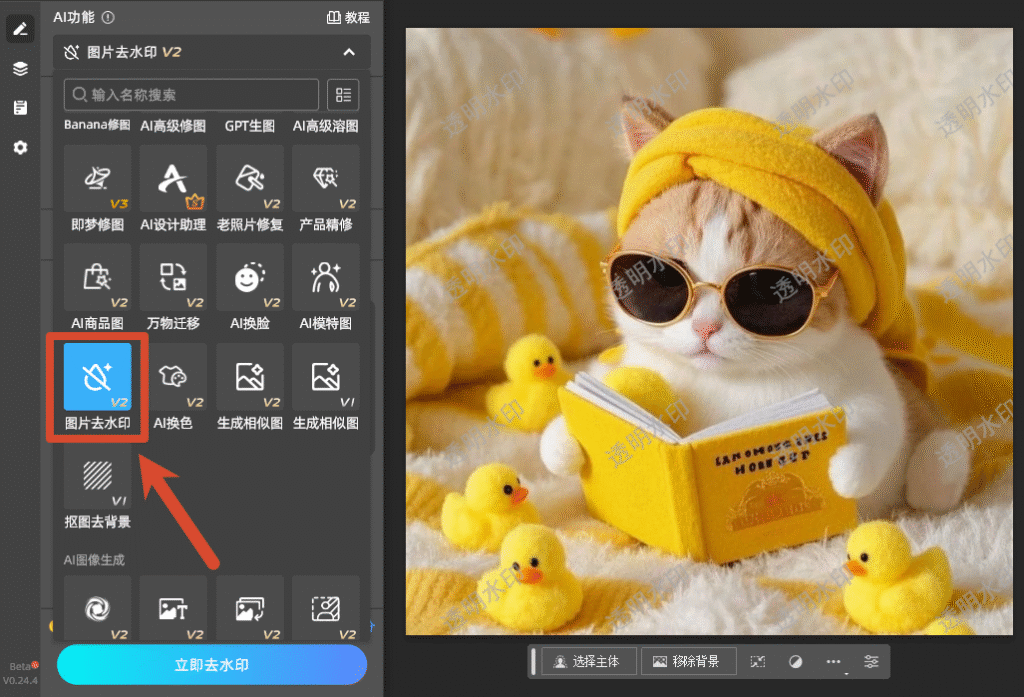Screen dimensions: 1024x697
Task: Launch the AI换脸 face swap tool
Action: tap(249, 277)
